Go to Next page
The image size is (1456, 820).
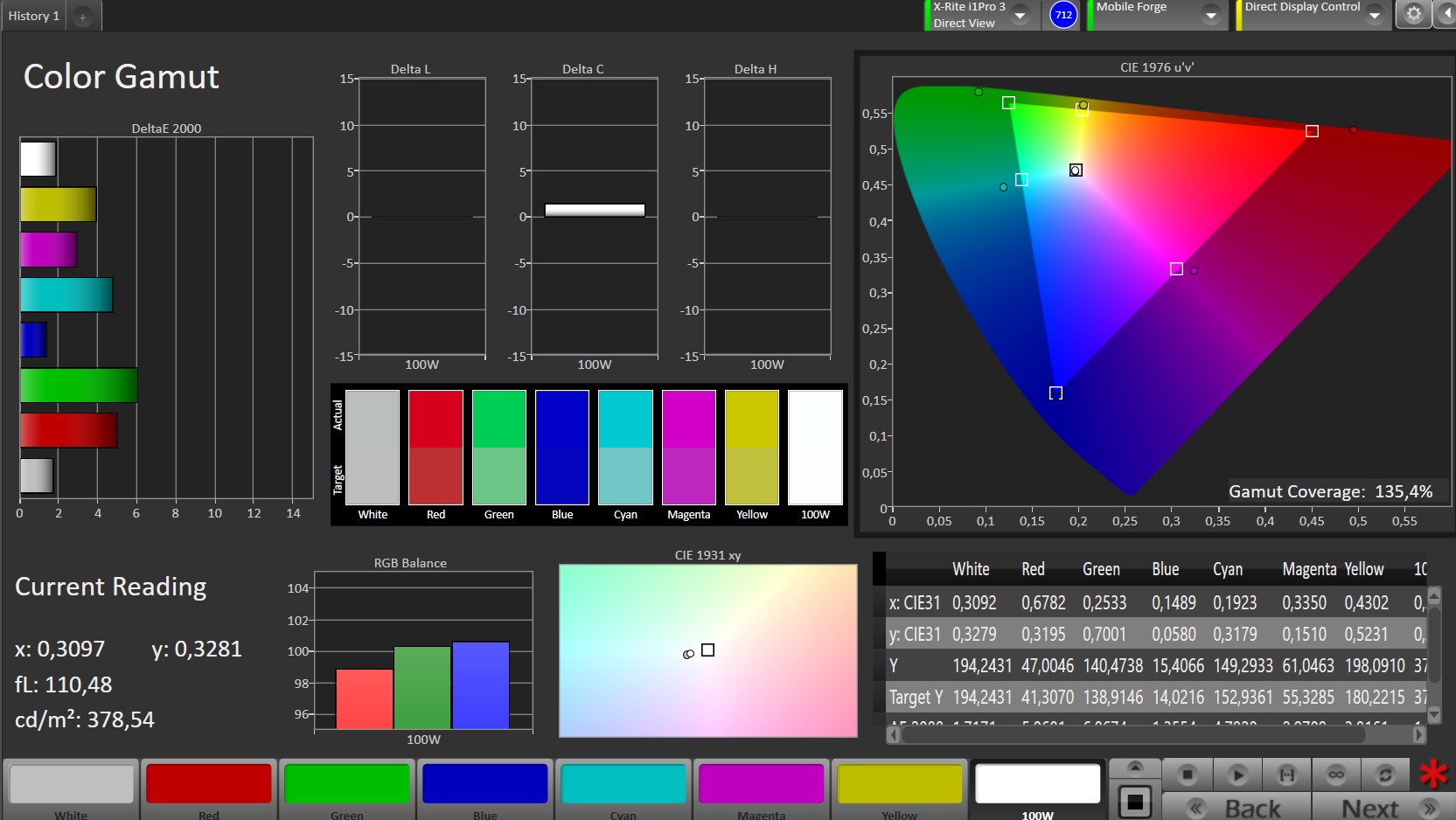[1383, 808]
